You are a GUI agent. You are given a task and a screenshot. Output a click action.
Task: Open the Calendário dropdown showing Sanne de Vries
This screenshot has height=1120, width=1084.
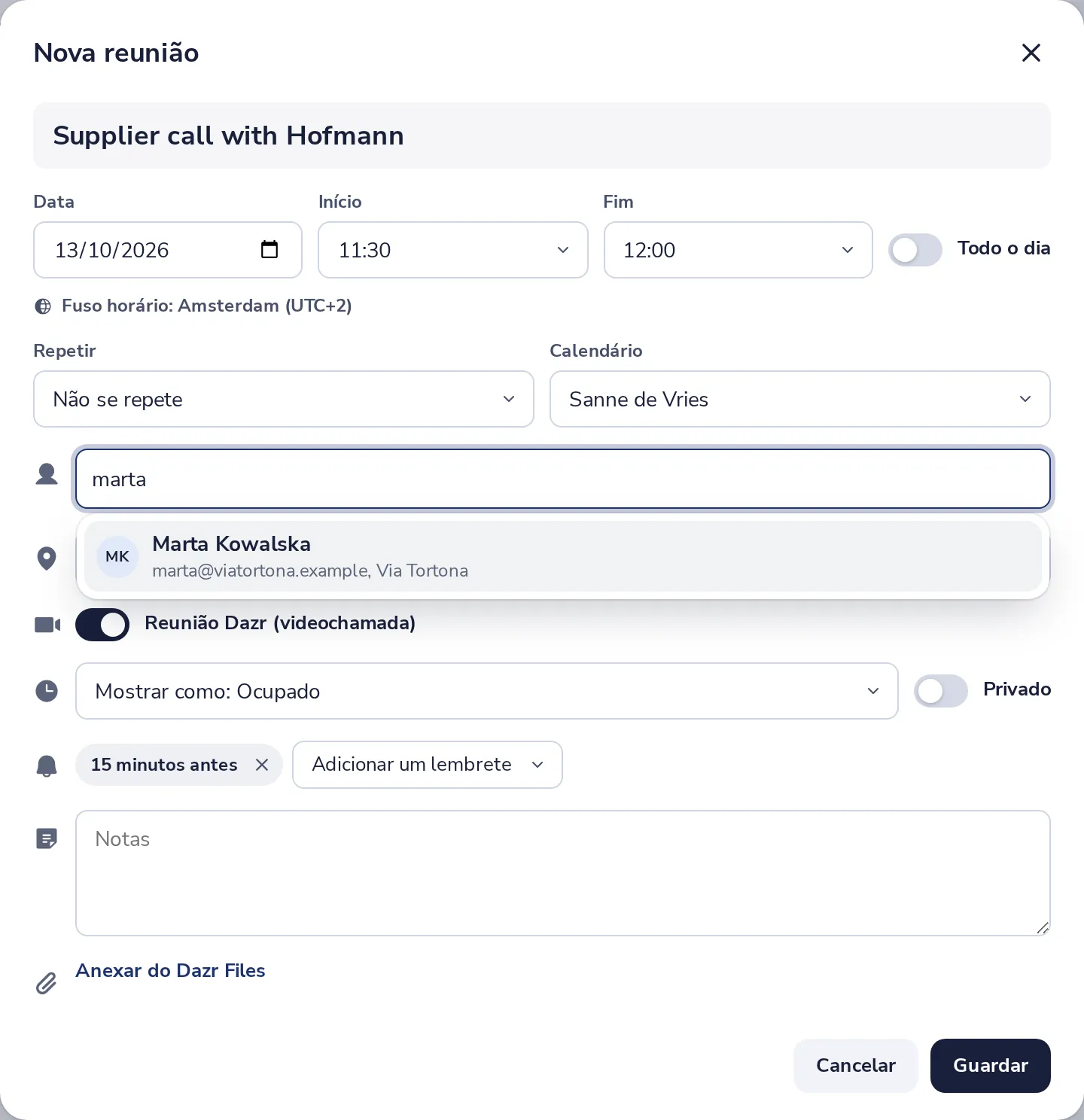pyautogui.click(x=800, y=399)
